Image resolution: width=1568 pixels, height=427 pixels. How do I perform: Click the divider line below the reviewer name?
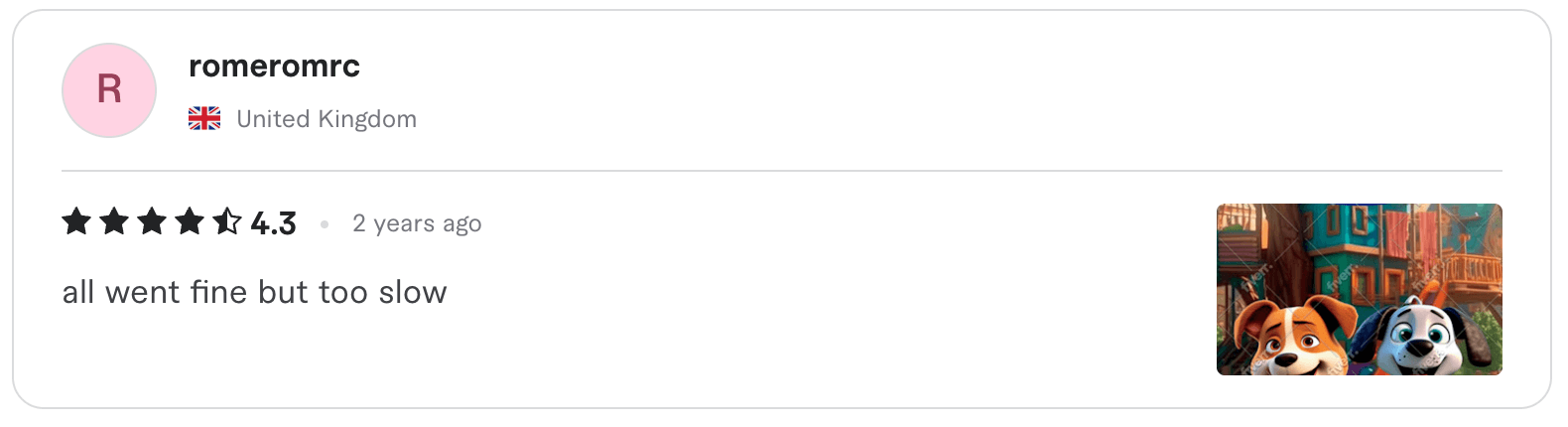click(782, 171)
